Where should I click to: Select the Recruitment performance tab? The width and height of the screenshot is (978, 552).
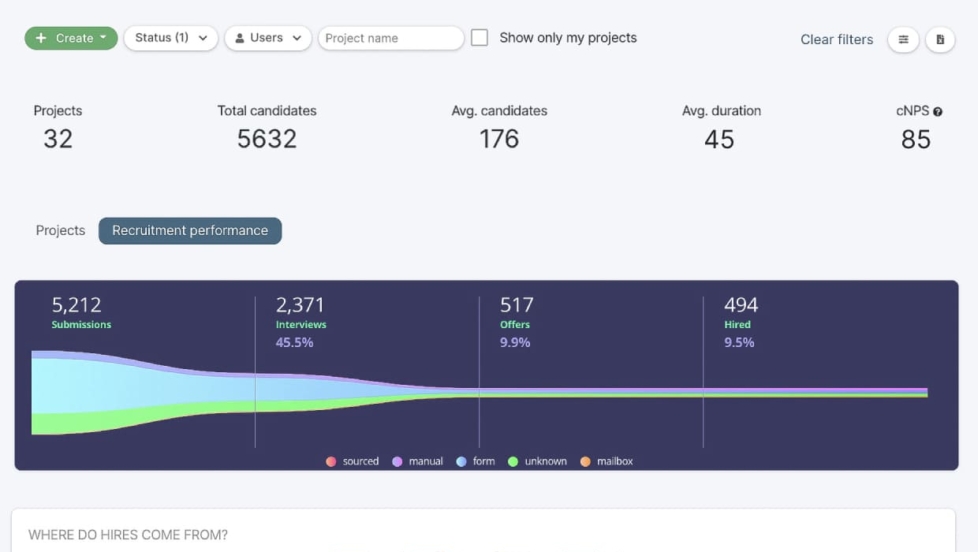(190, 230)
